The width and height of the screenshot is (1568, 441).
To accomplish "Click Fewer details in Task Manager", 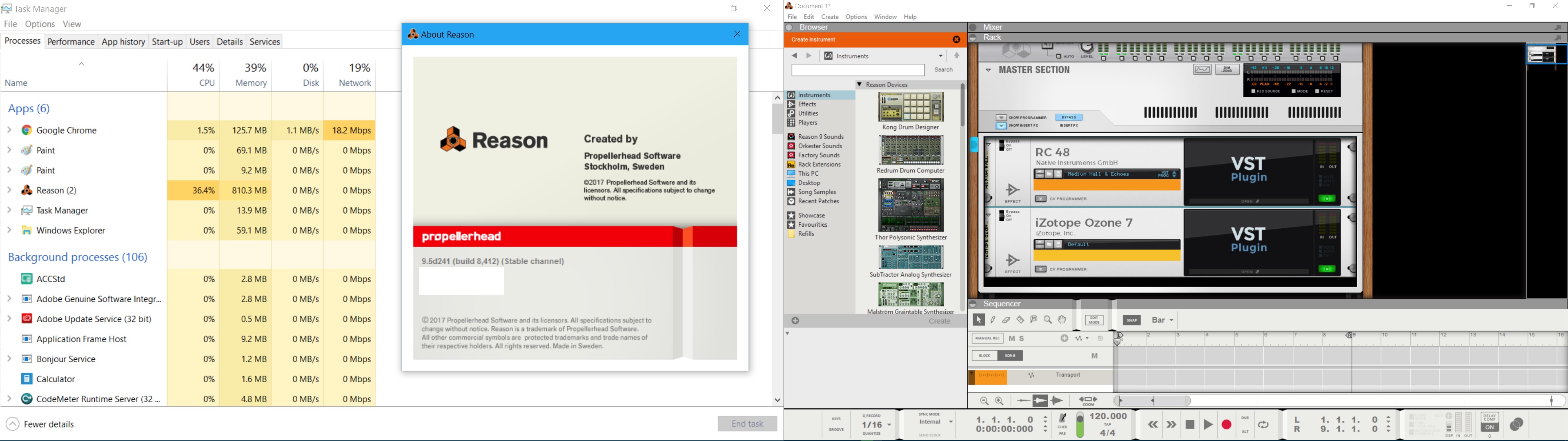I will [x=41, y=425].
